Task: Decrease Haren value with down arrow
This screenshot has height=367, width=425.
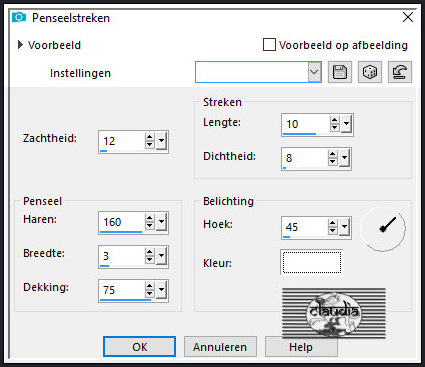Action: (x=150, y=226)
